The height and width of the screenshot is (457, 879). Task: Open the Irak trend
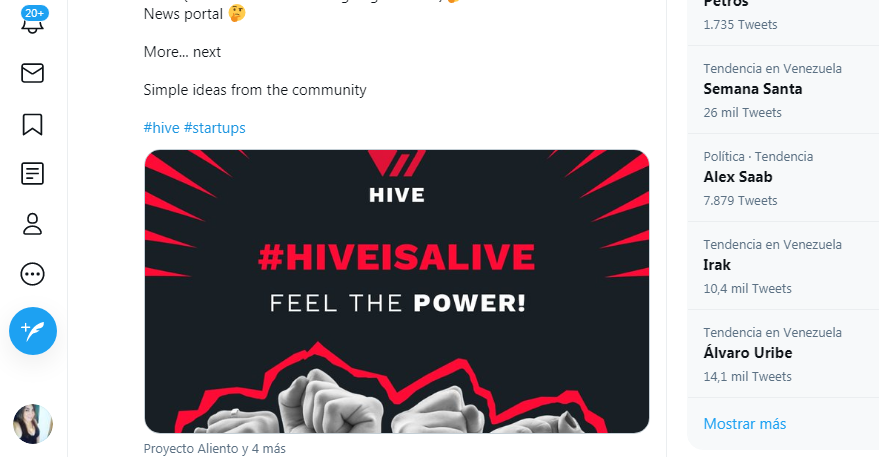coord(783,266)
